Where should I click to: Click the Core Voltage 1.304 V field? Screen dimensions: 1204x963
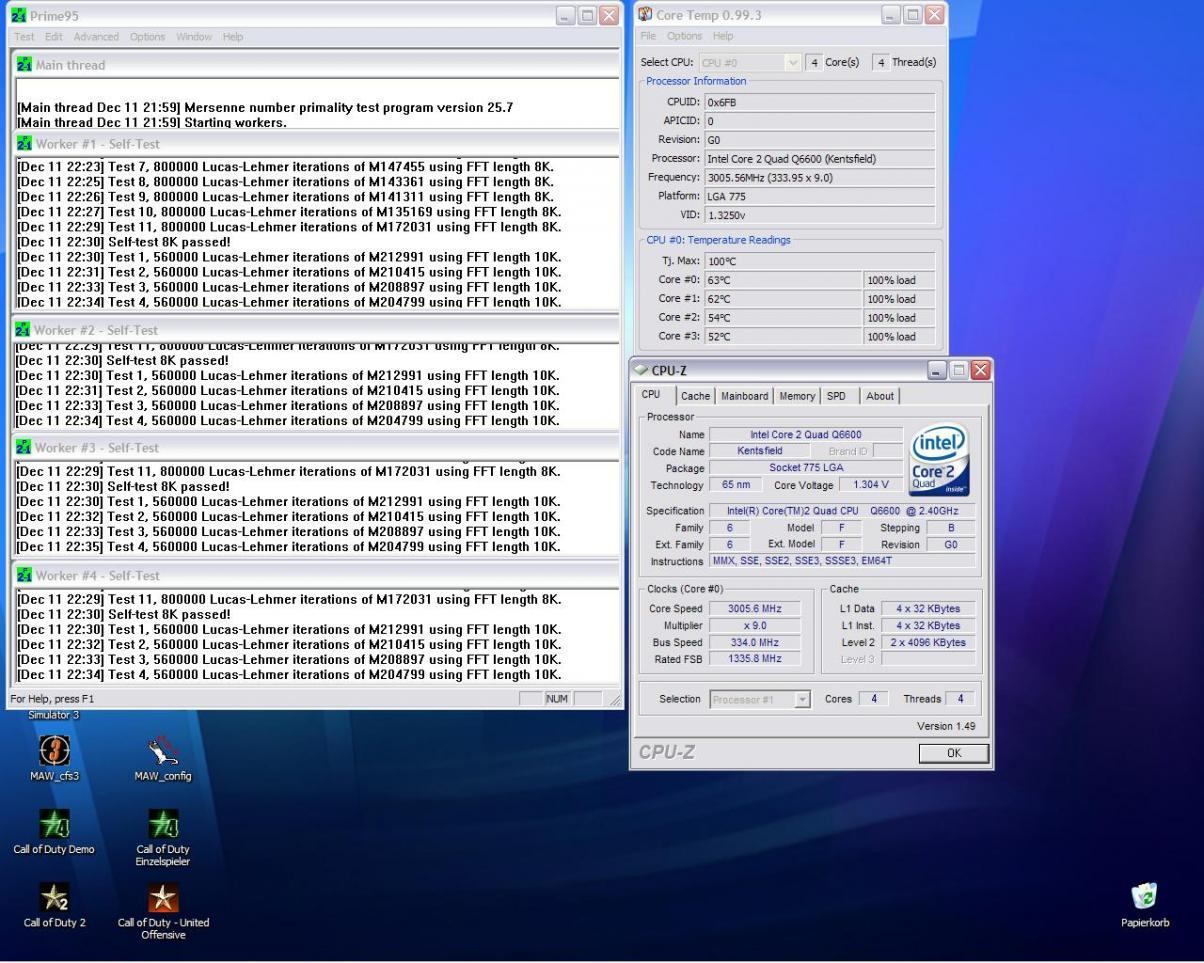(x=871, y=485)
